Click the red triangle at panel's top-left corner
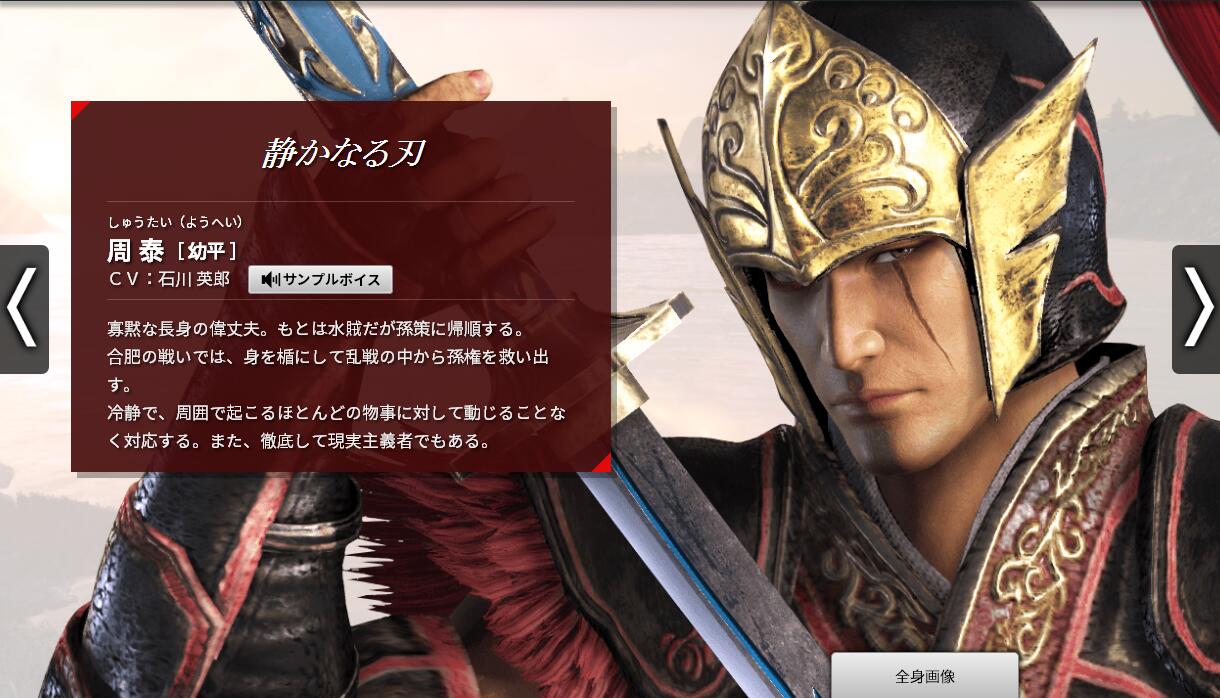1220x698 pixels. pyautogui.click(x=77, y=107)
